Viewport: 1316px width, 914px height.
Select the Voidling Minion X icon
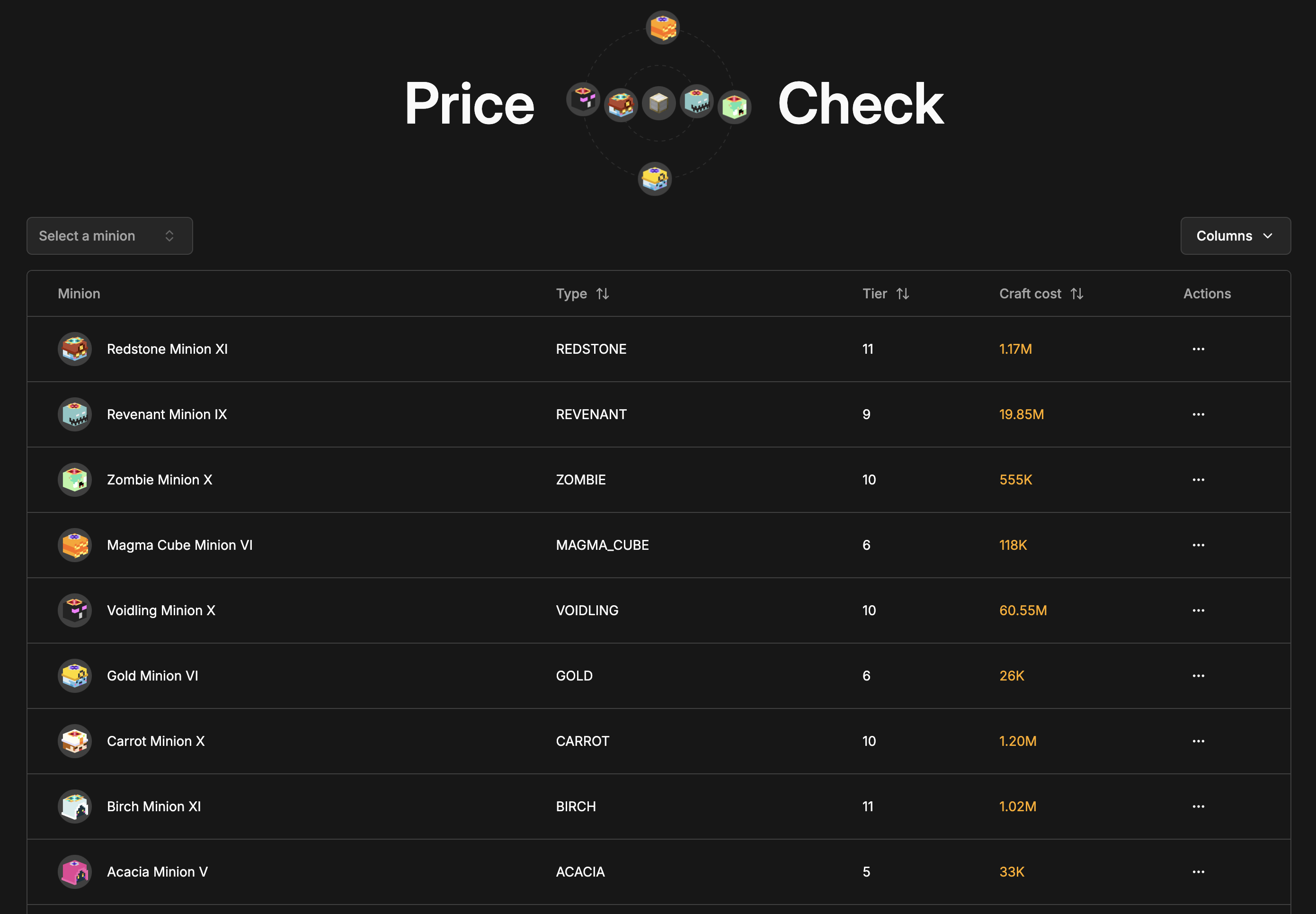[x=74, y=610]
